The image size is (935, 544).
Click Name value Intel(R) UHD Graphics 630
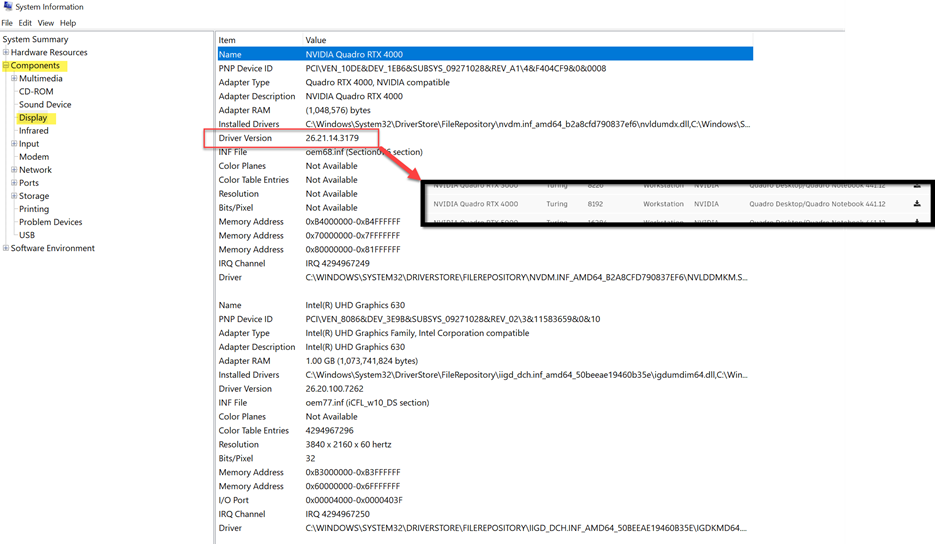(x=355, y=305)
